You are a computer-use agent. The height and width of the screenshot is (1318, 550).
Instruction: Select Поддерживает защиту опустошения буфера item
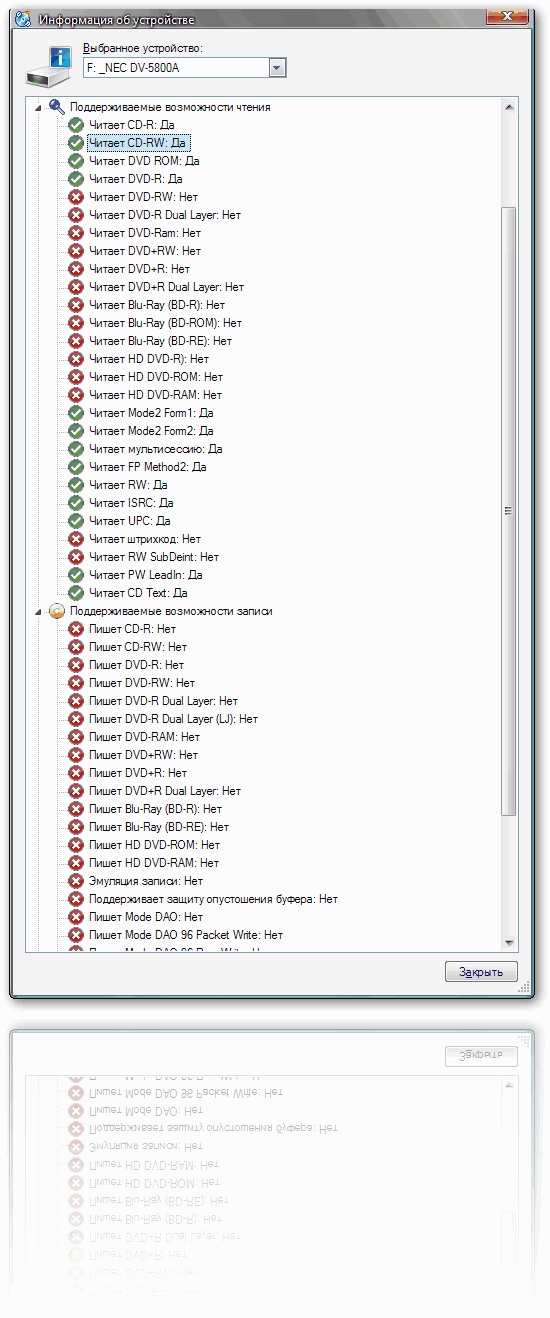click(213, 899)
